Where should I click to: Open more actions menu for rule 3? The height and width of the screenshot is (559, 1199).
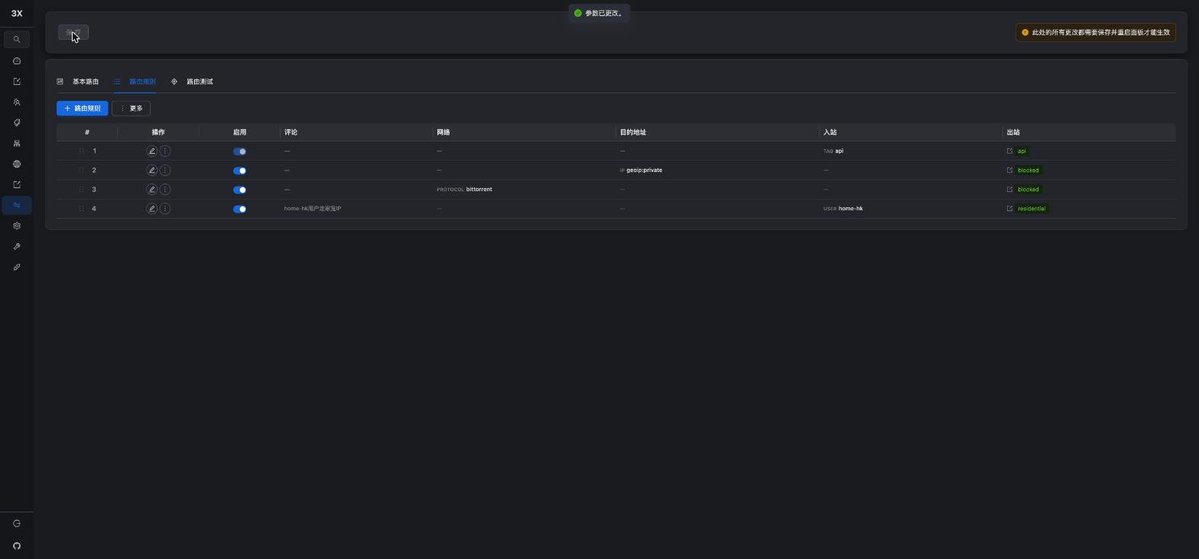165,190
